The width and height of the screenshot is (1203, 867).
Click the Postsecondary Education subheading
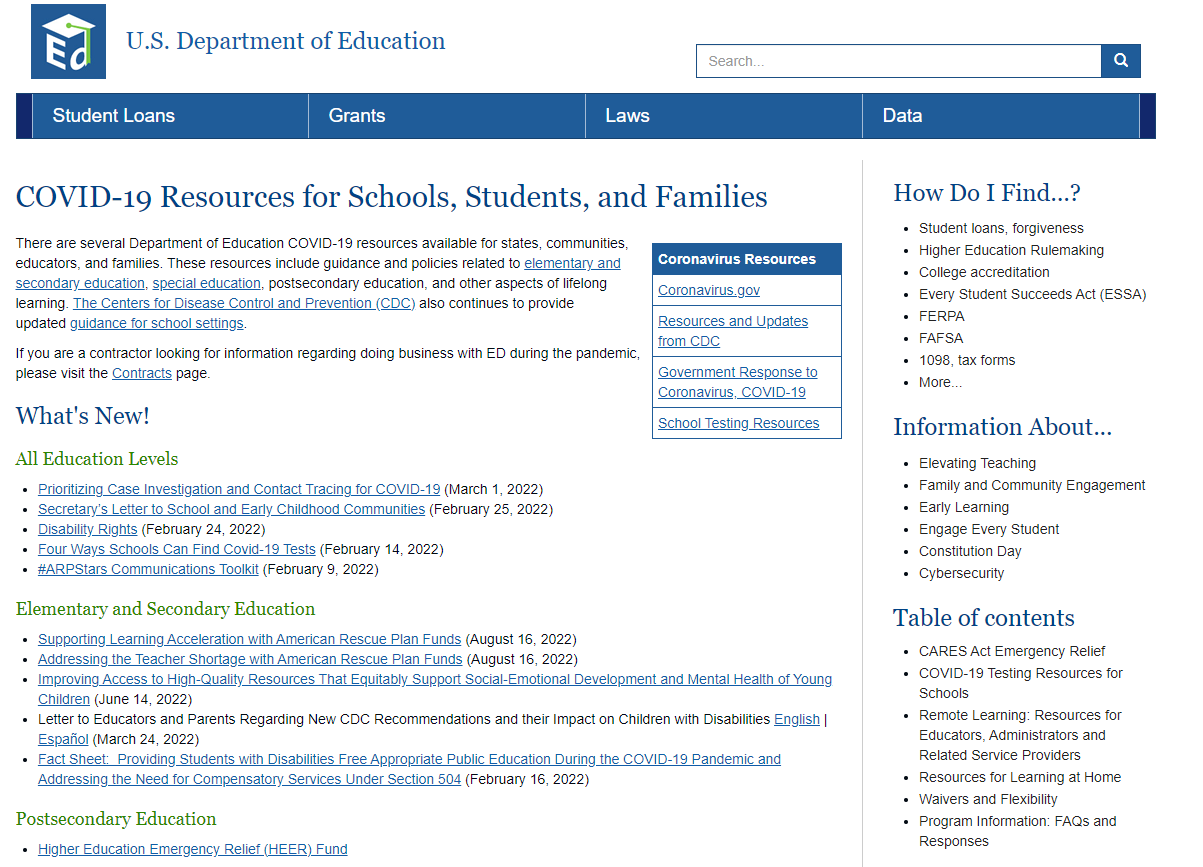(x=116, y=819)
